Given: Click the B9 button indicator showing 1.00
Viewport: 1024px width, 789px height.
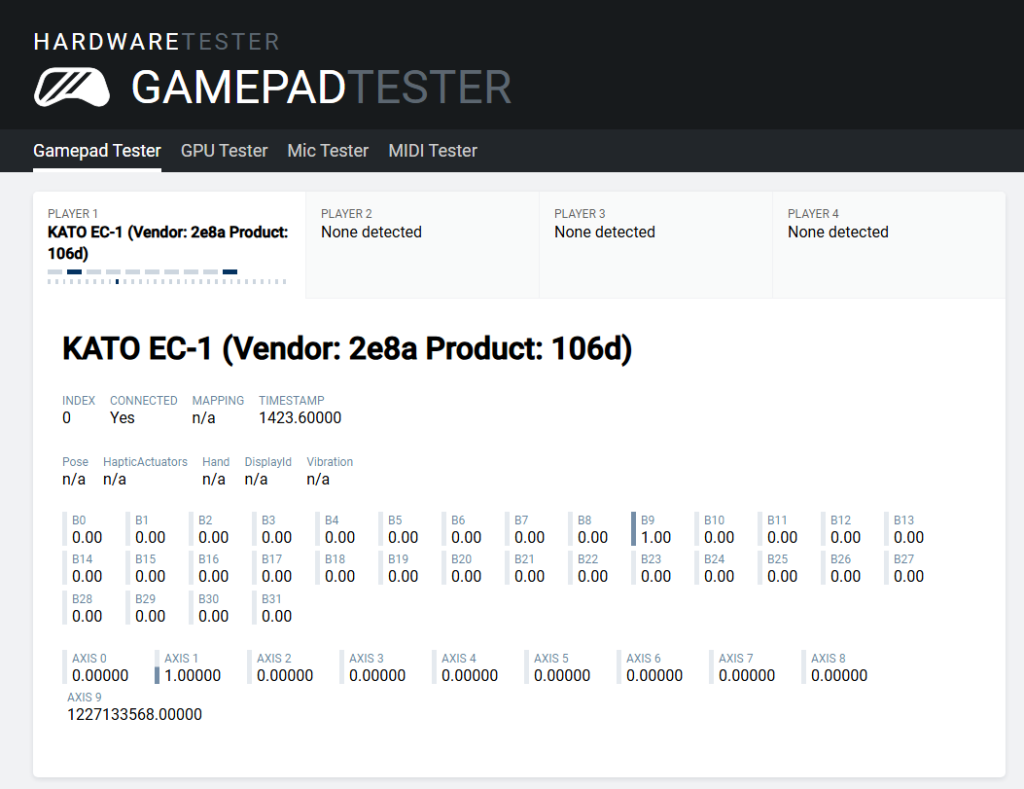Looking at the screenshot, I should click(x=655, y=529).
